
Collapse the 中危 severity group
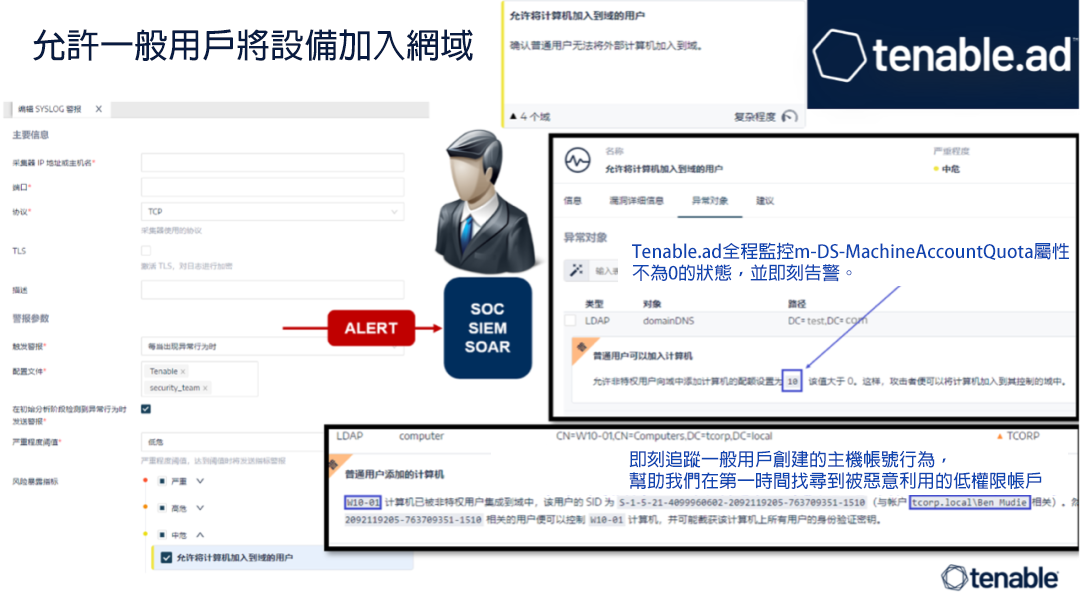pos(200,535)
